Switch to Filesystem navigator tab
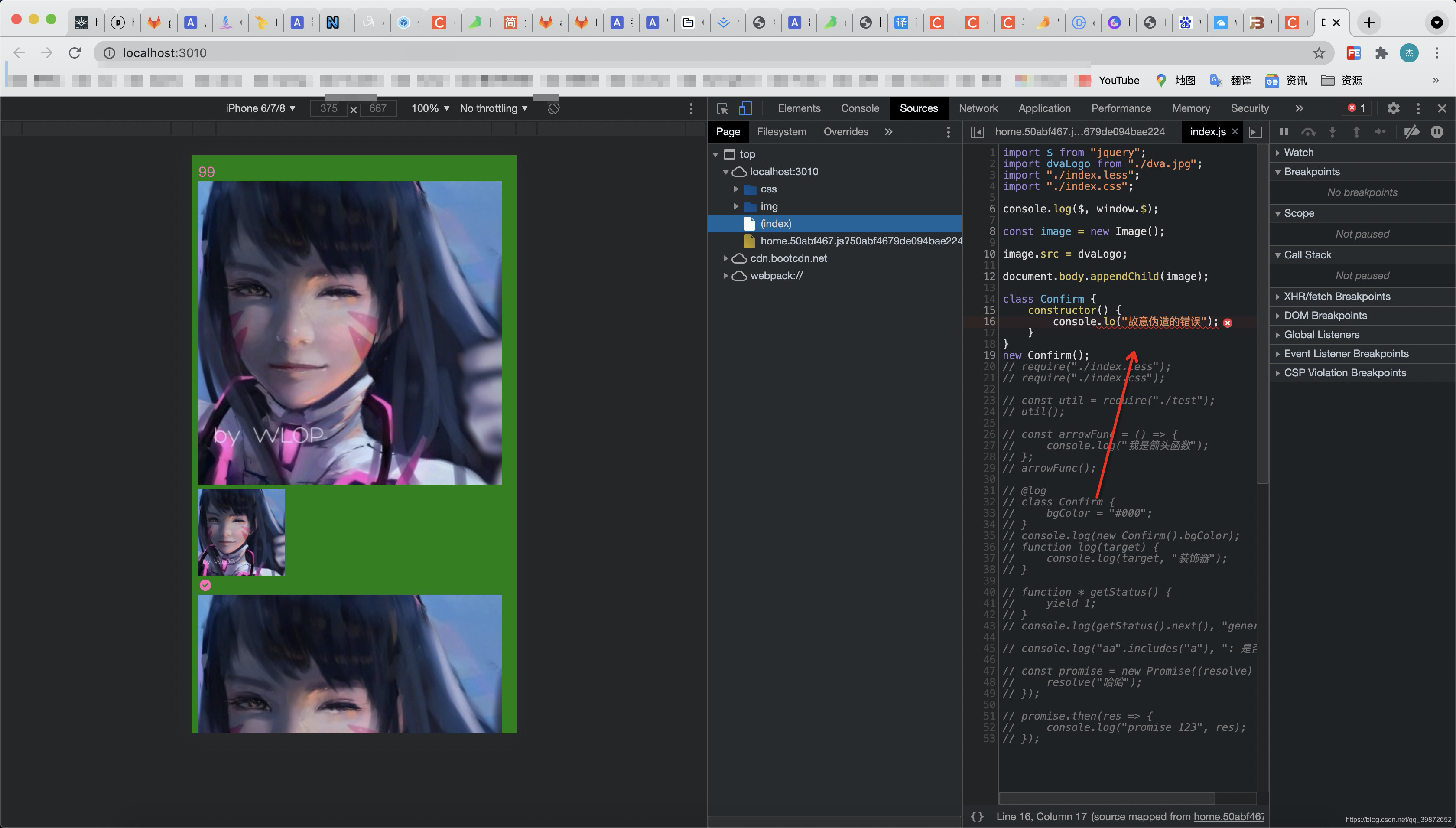1456x828 pixels. pyautogui.click(x=781, y=132)
